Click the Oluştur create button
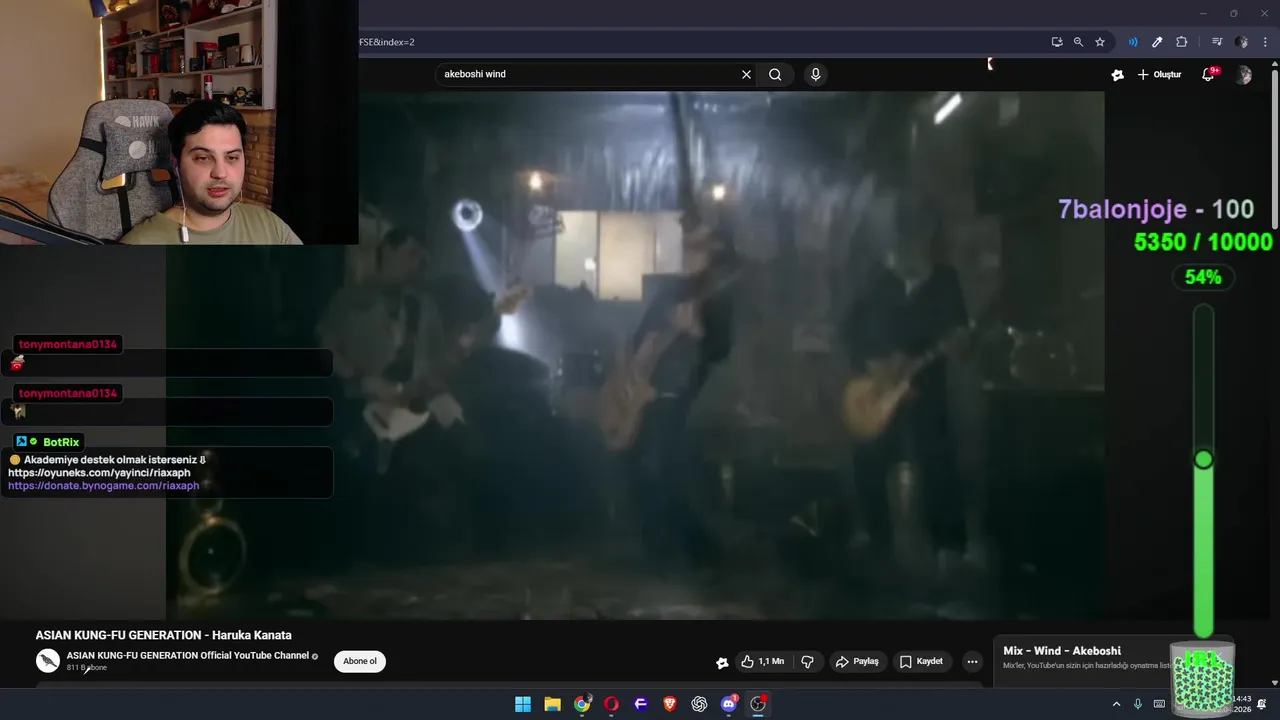The height and width of the screenshot is (720, 1280). (1160, 75)
